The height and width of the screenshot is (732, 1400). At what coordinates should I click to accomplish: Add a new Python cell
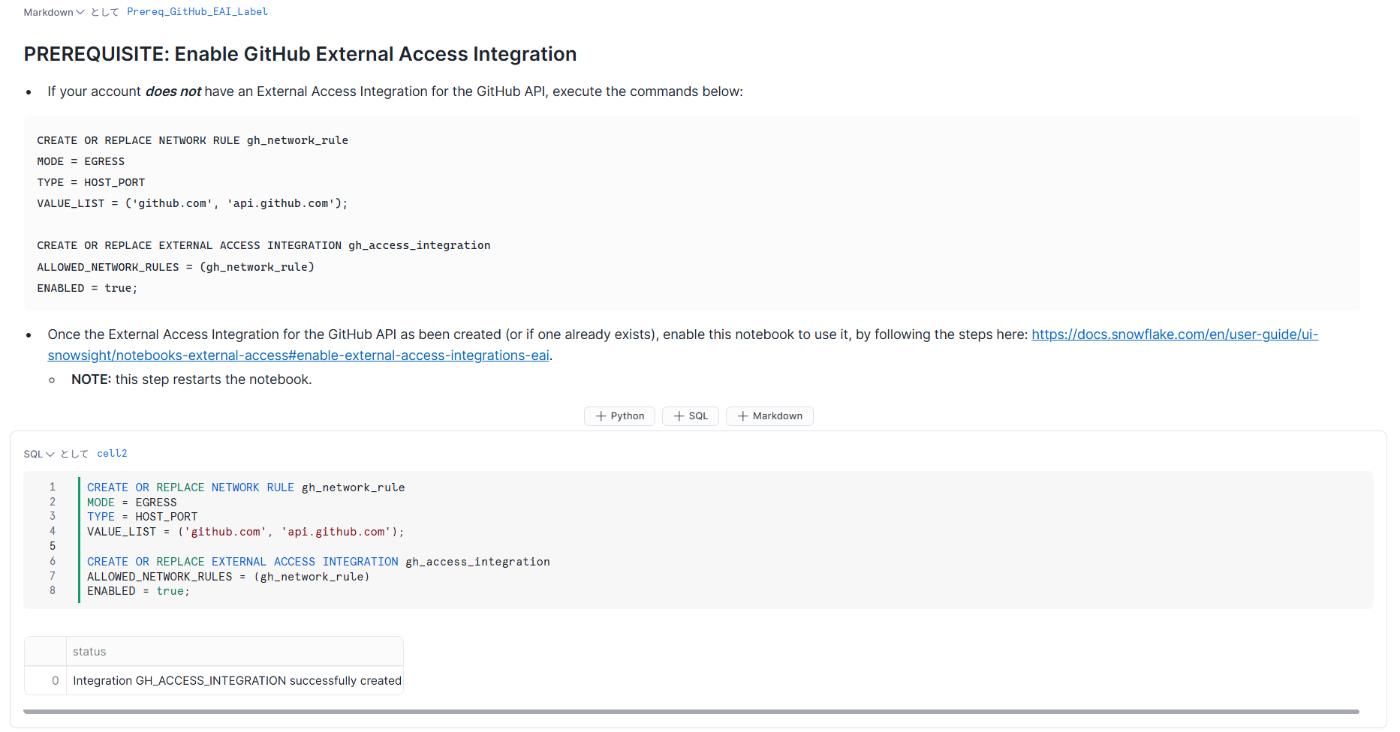[x=620, y=416]
